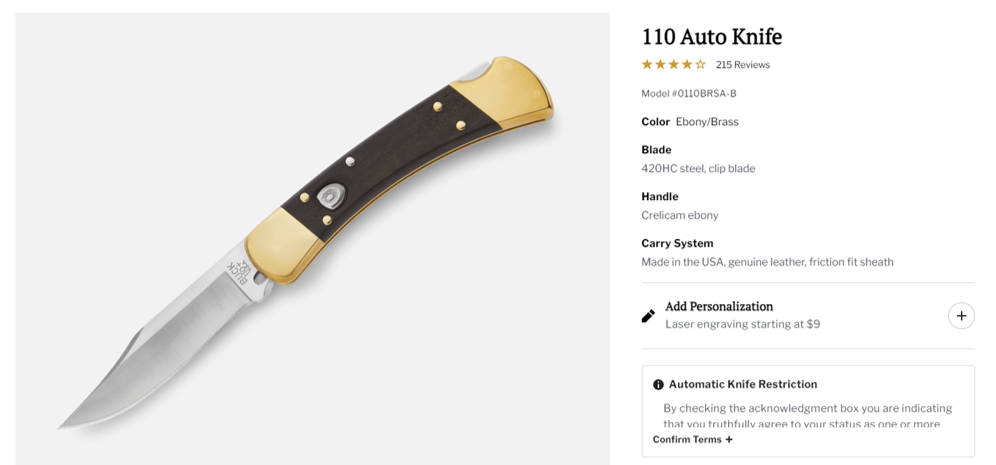This screenshot has height=465, width=996.
Task: Click the empty fifth star in the rating
Action: 700,64
